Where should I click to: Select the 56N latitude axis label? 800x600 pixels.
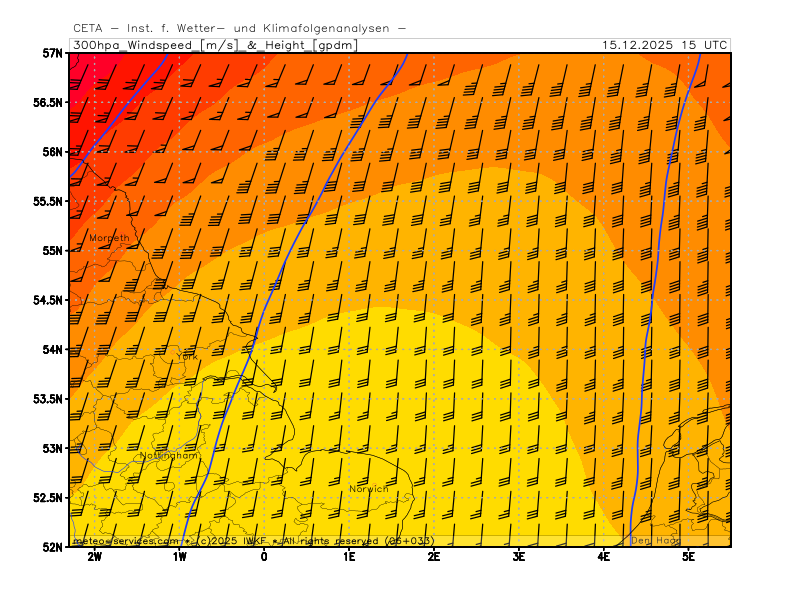52,152
